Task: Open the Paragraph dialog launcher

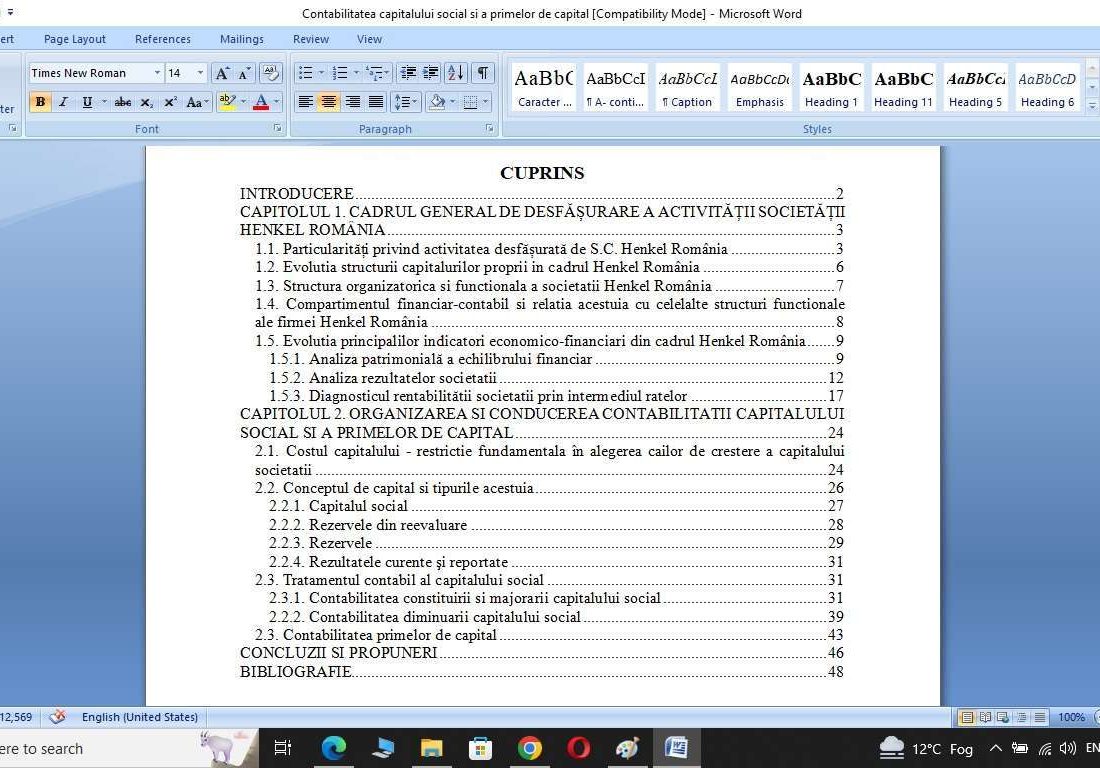Action: (x=489, y=128)
